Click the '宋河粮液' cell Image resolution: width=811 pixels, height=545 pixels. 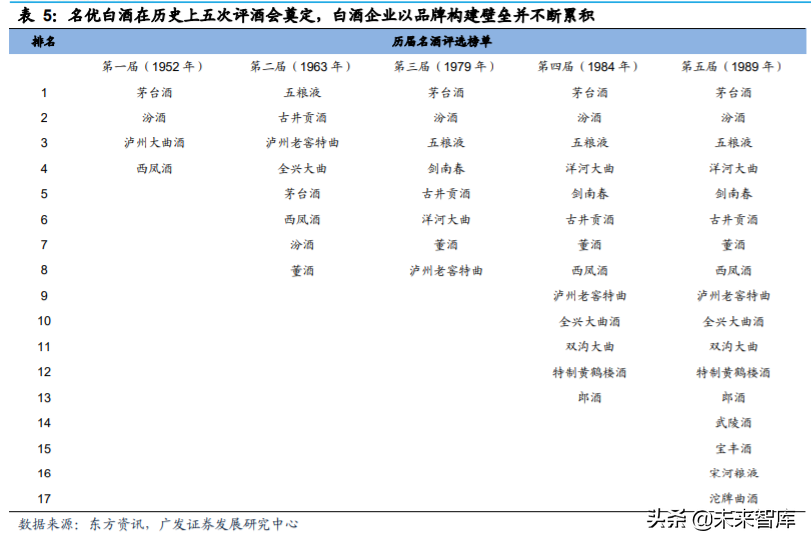point(733,473)
